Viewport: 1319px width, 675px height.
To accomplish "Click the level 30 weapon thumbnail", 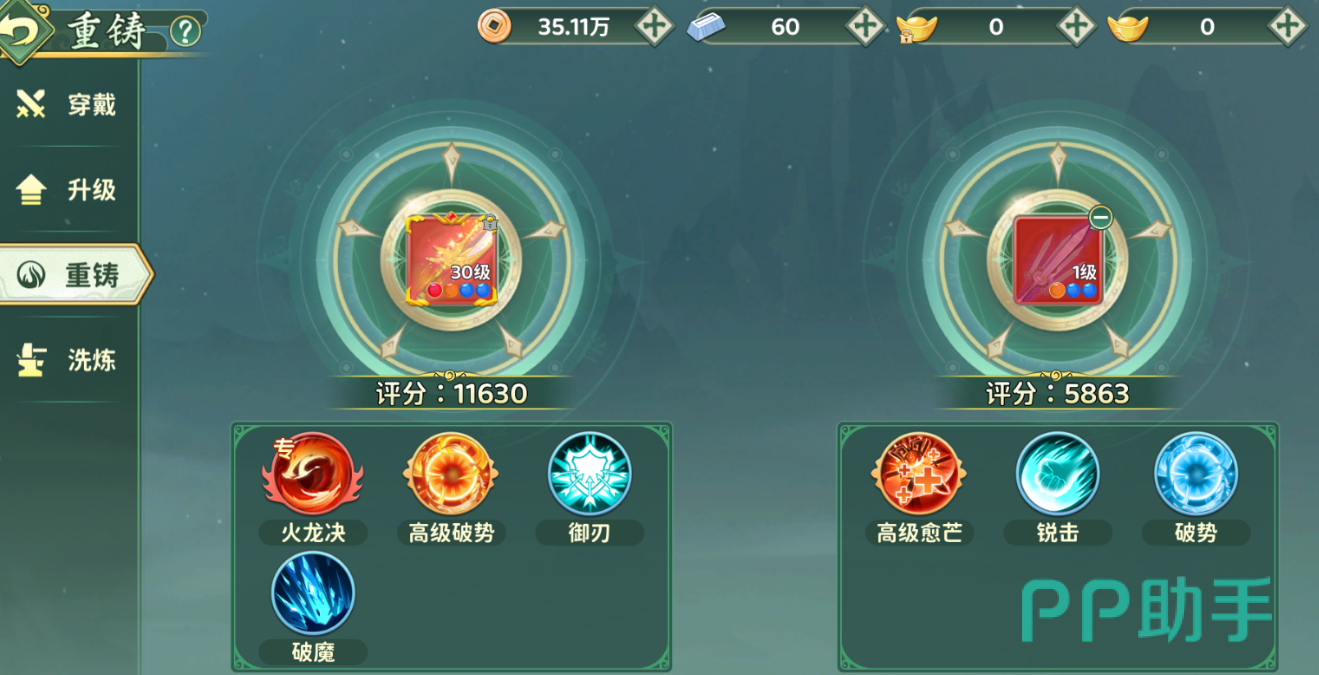I will 451,258.
